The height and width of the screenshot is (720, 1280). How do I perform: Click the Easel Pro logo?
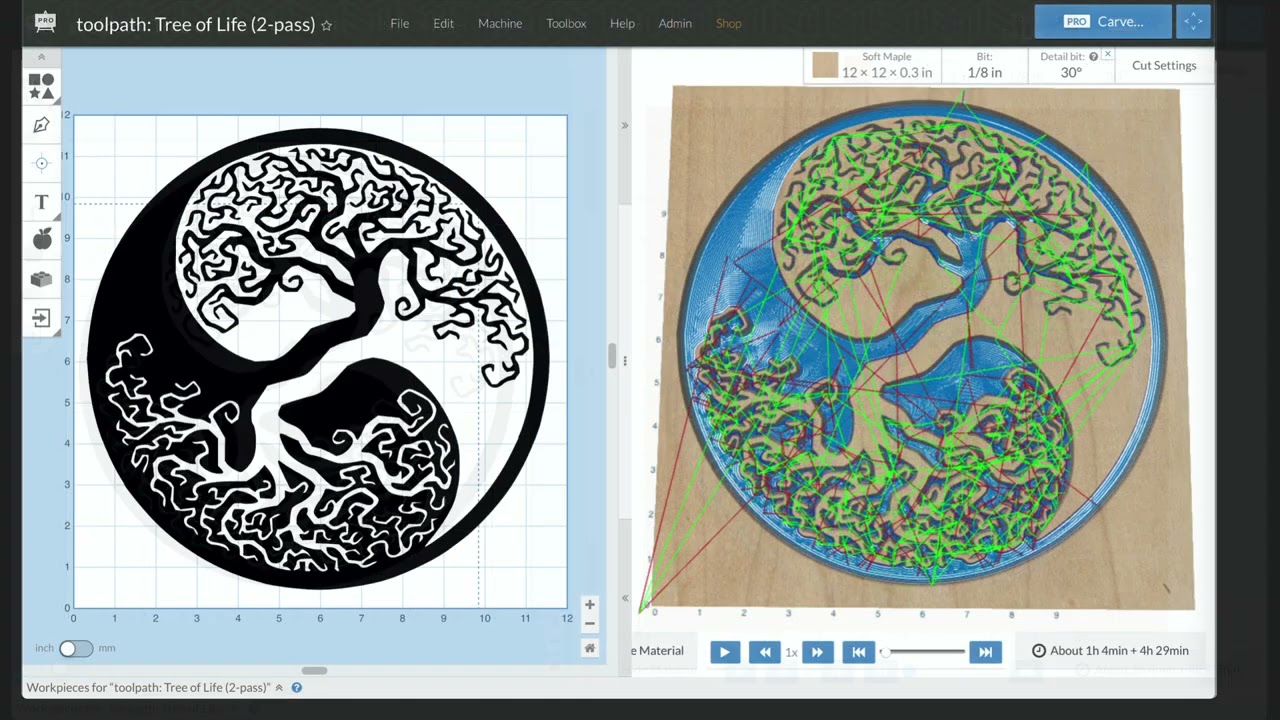(x=45, y=22)
